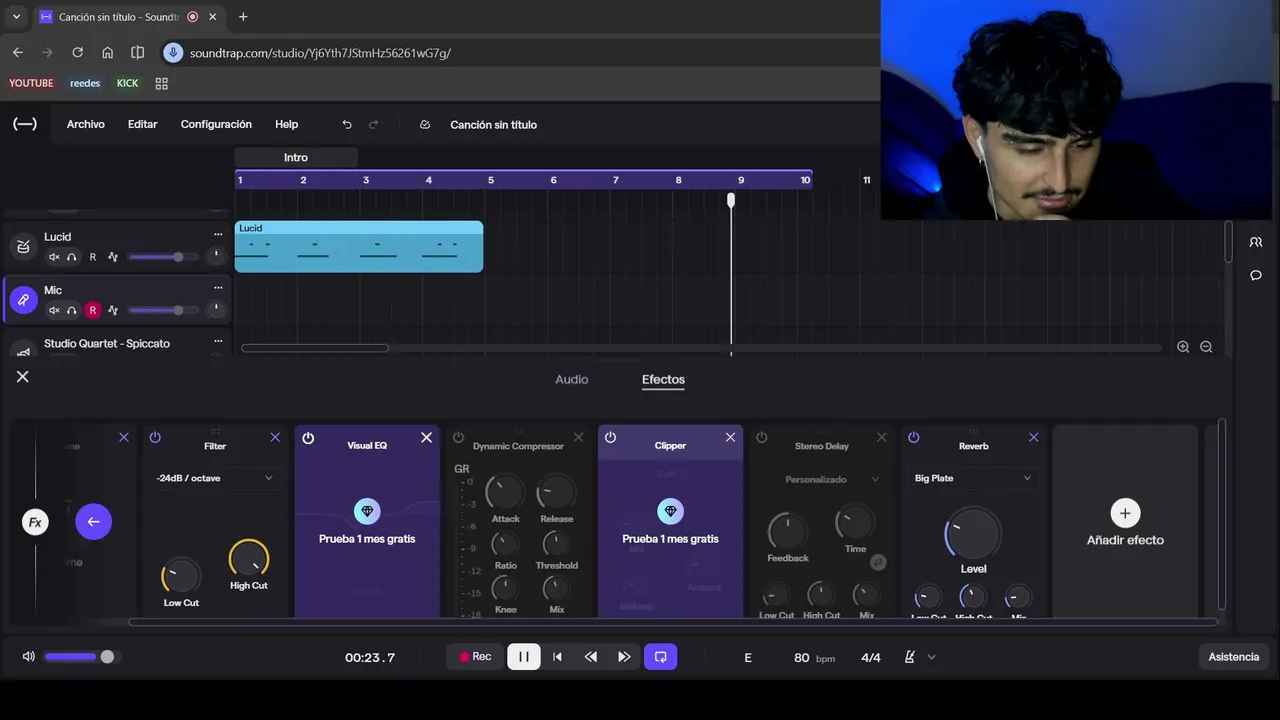Mute the Lucid track

coord(54,257)
